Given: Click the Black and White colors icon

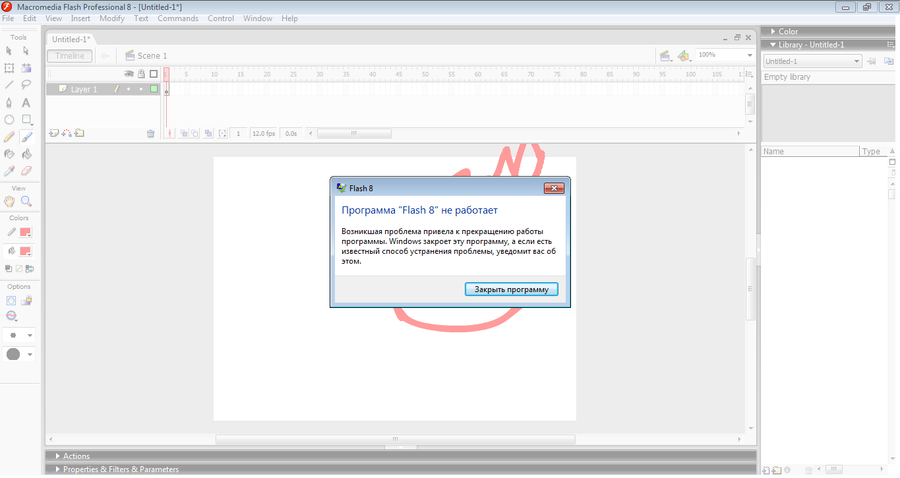Looking at the screenshot, I should point(9,269).
